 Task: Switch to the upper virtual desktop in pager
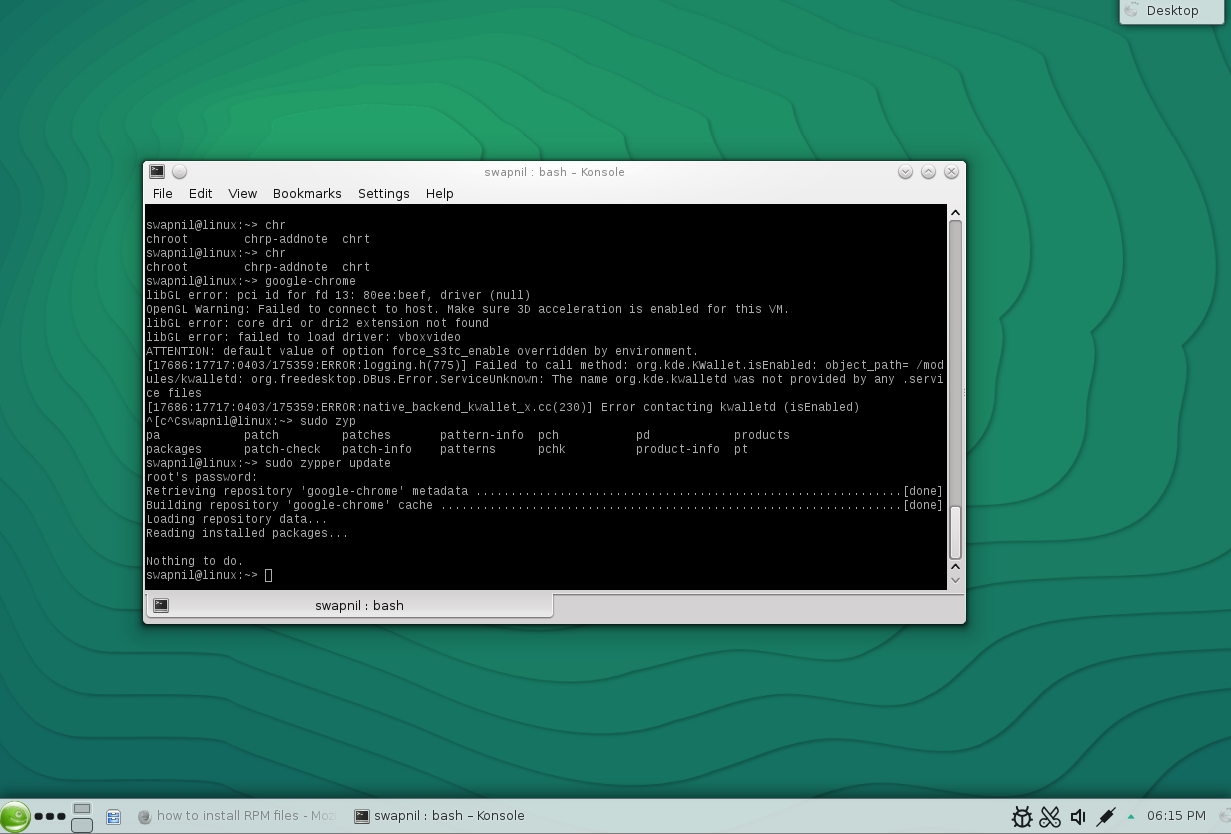click(82, 808)
